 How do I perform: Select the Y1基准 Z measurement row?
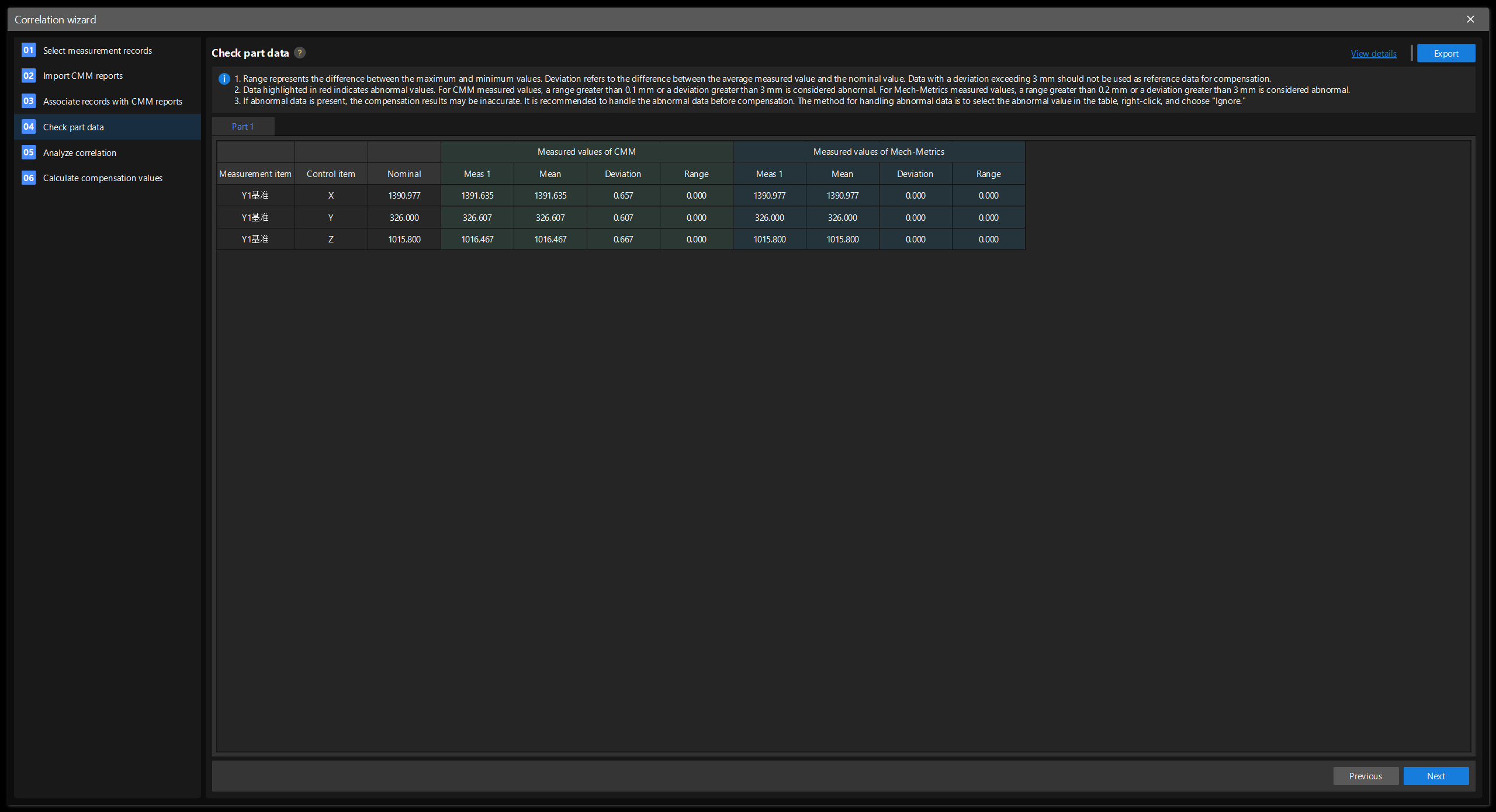(x=255, y=239)
